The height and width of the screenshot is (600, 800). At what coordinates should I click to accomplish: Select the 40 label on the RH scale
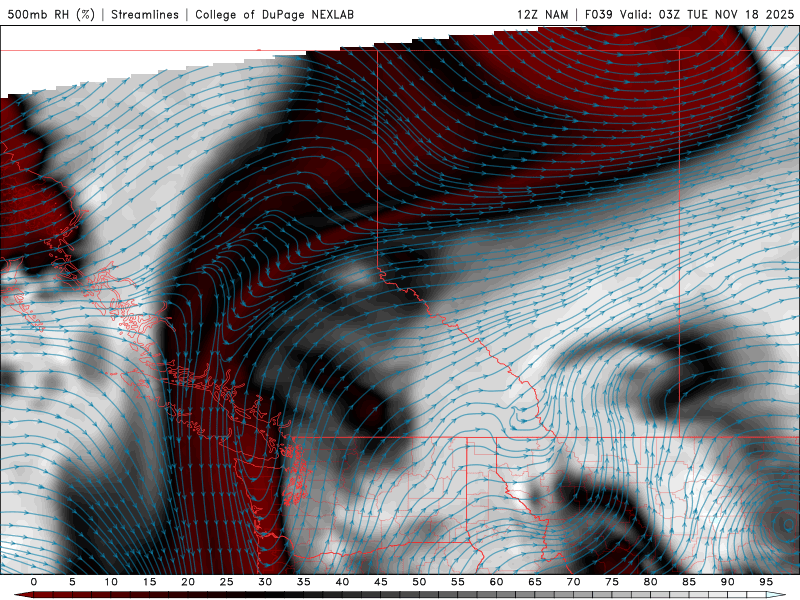click(342, 582)
